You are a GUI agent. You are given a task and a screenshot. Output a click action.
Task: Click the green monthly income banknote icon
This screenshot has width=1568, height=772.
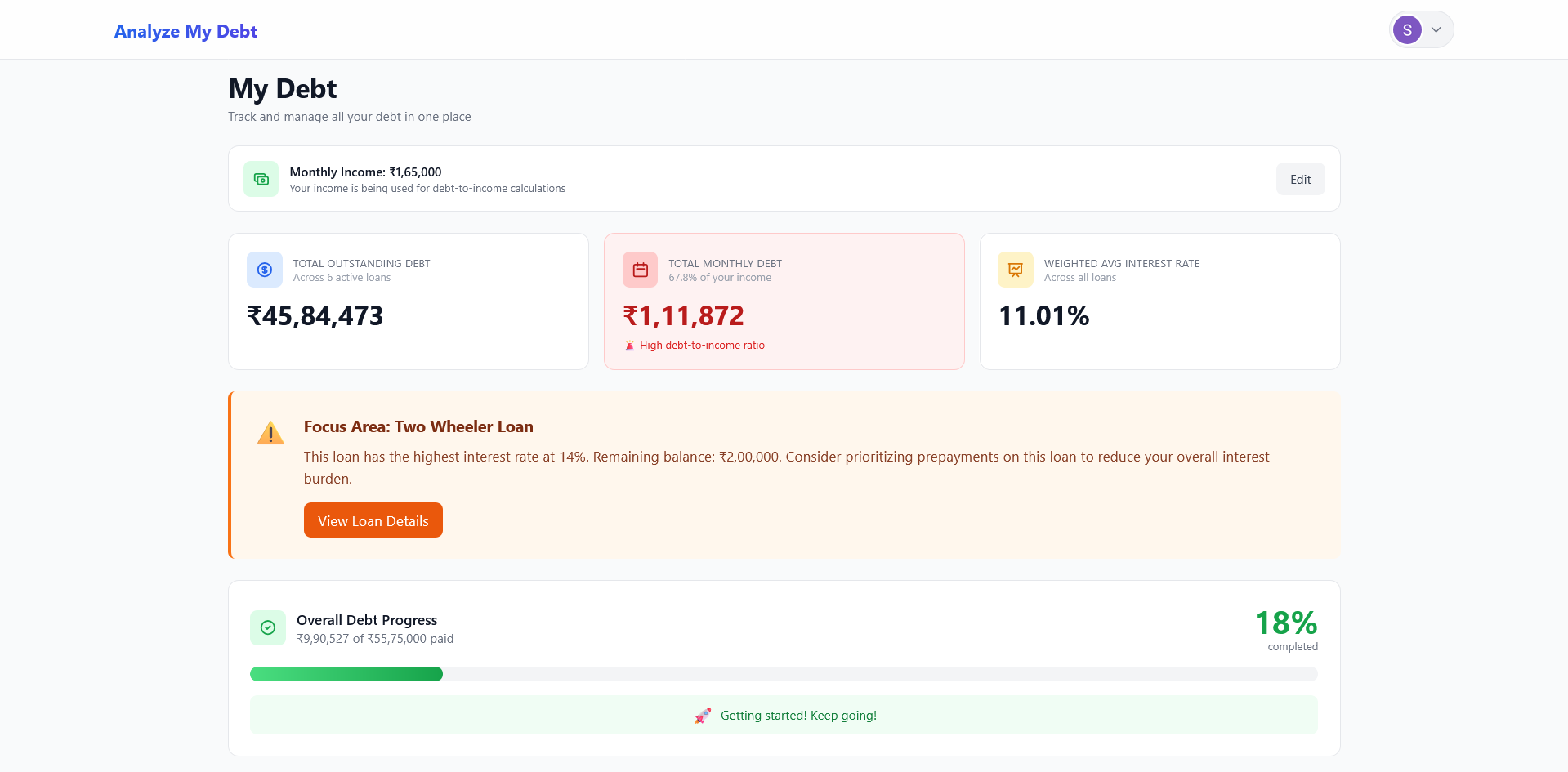(260, 179)
